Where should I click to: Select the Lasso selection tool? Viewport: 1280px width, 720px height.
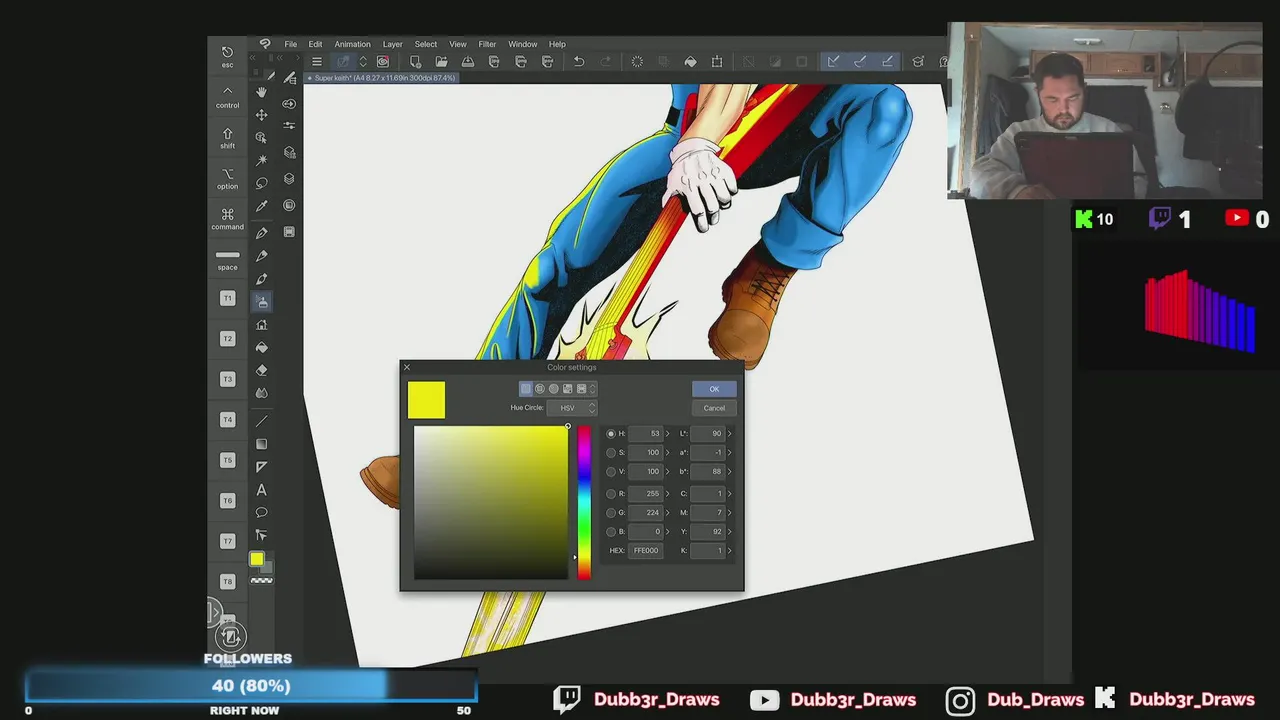click(262, 183)
